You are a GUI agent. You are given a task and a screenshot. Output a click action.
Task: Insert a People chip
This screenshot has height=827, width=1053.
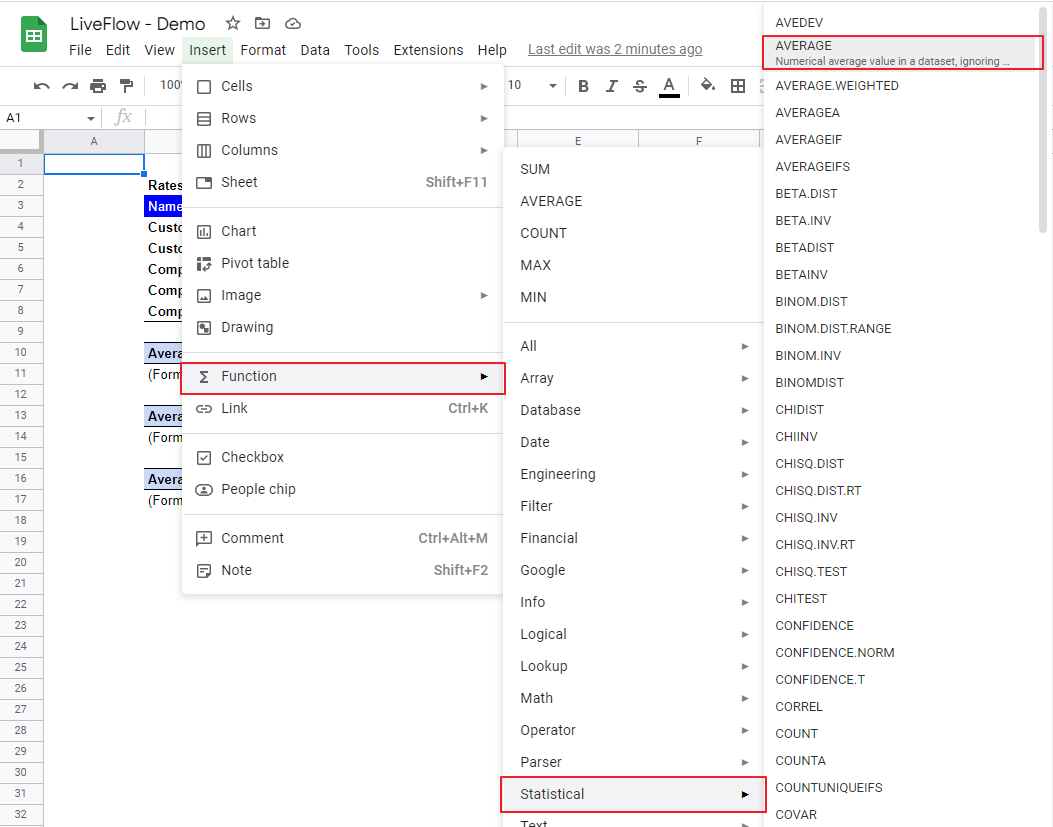(342, 489)
